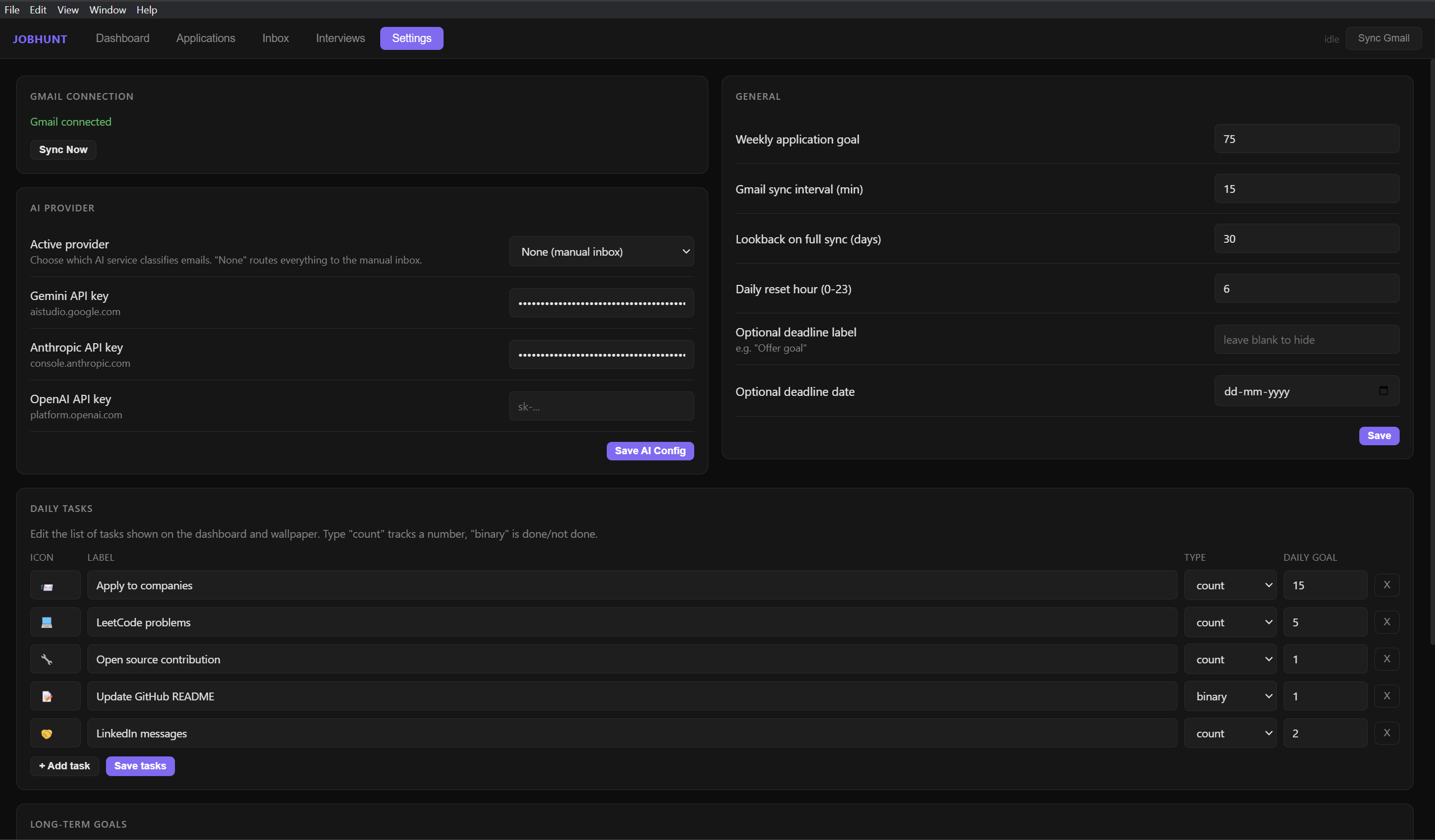The height and width of the screenshot is (840, 1435).
Task: Click the LinkedIn messages label field
Action: (x=632, y=733)
